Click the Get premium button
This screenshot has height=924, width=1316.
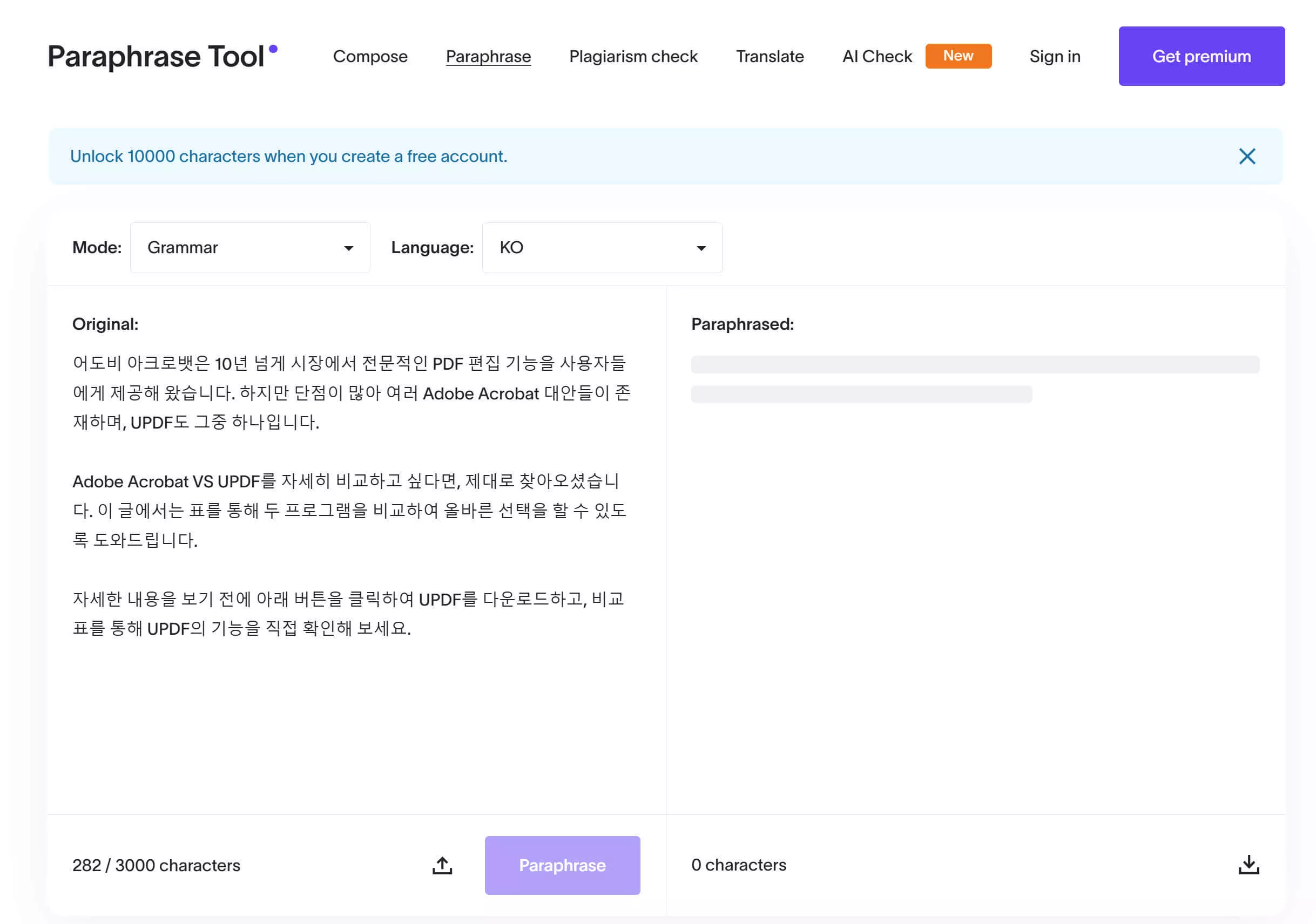1202,56
